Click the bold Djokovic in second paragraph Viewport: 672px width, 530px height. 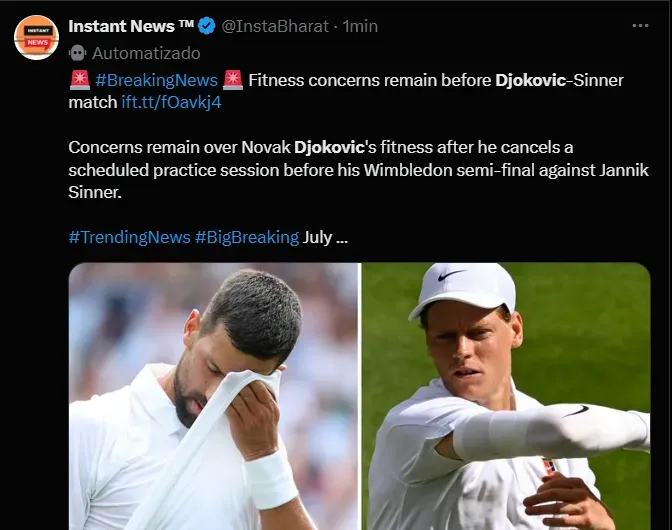coord(336,147)
